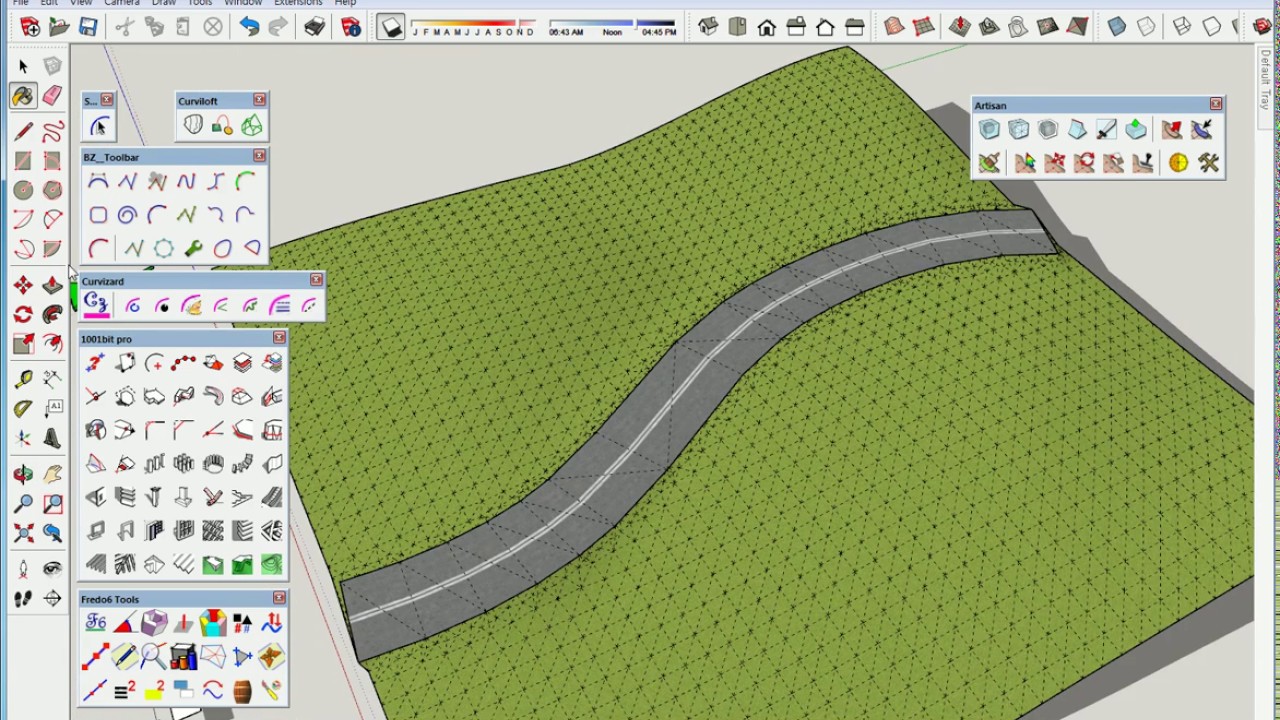Activate the Move tool
1280x720 pixels.
click(23, 285)
